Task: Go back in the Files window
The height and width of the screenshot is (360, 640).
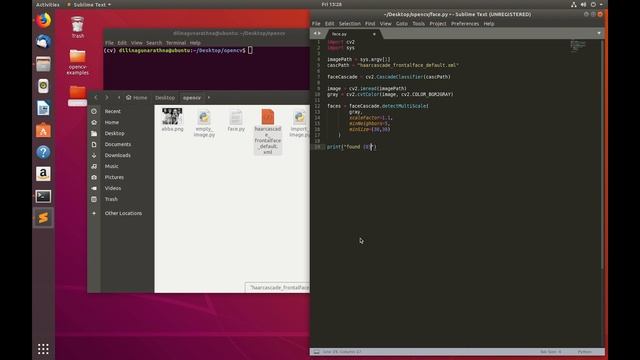Action: pos(96,98)
